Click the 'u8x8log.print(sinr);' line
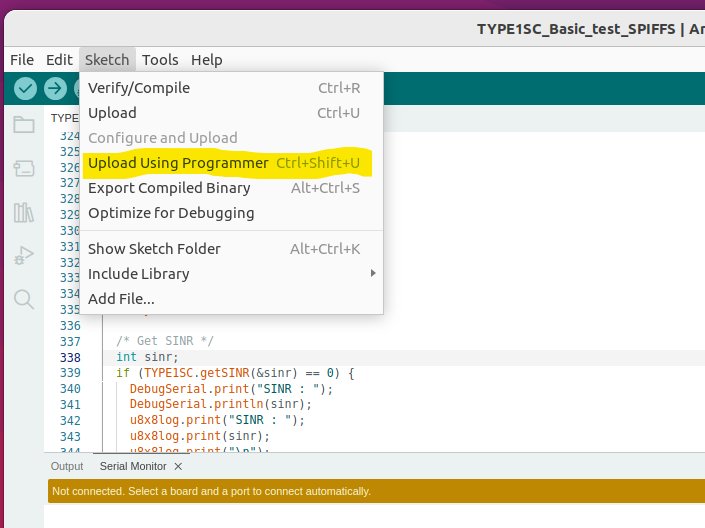Image resolution: width=705 pixels, height=528 pixels. [200, 436]
